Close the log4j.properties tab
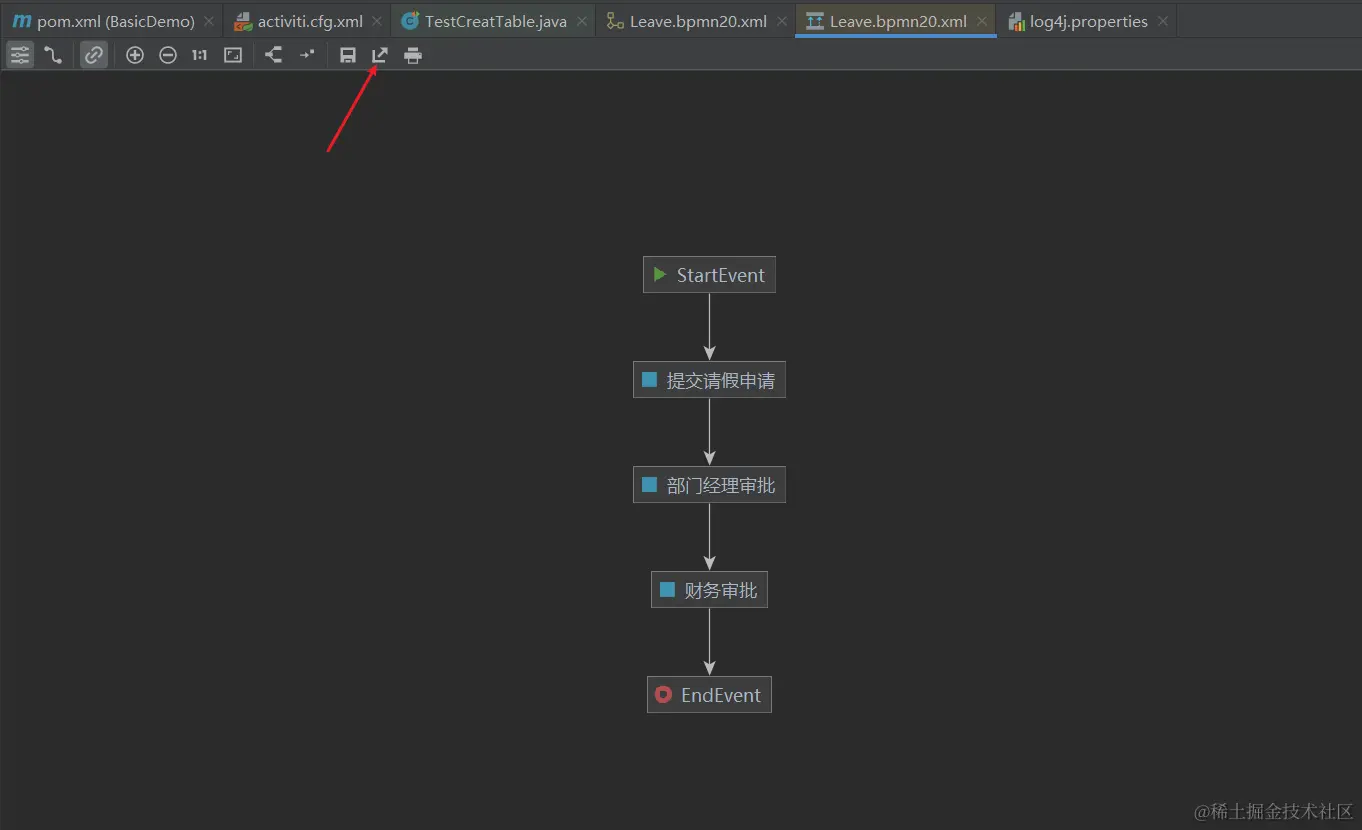 [1162, 21]
